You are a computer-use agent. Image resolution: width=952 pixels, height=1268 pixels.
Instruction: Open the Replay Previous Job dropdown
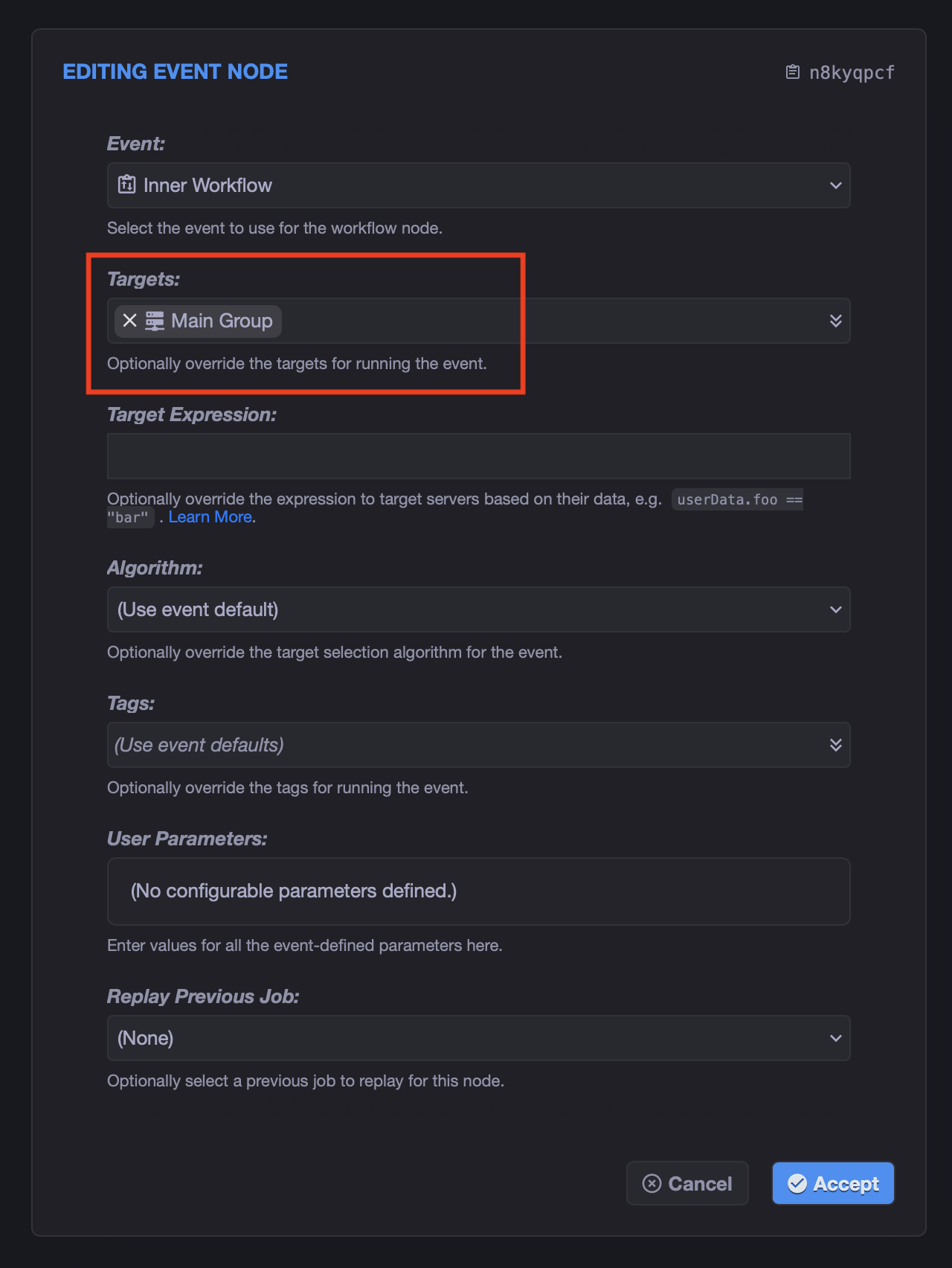[x=479, y=1038]
